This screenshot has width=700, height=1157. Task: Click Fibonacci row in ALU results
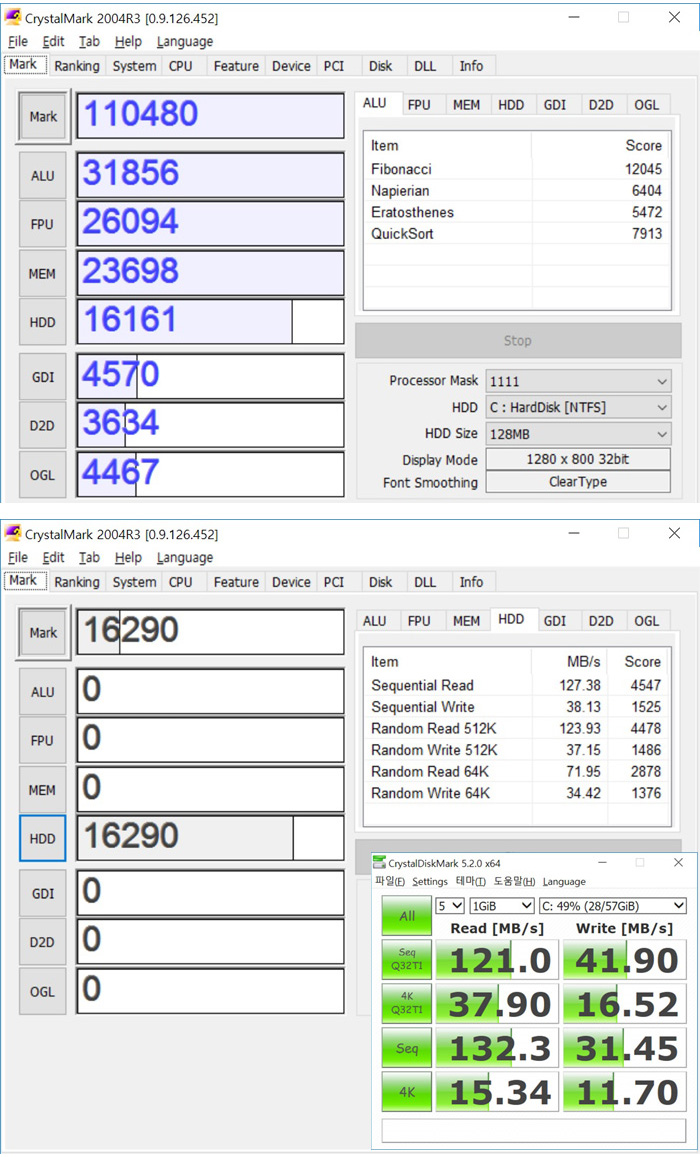517,169
